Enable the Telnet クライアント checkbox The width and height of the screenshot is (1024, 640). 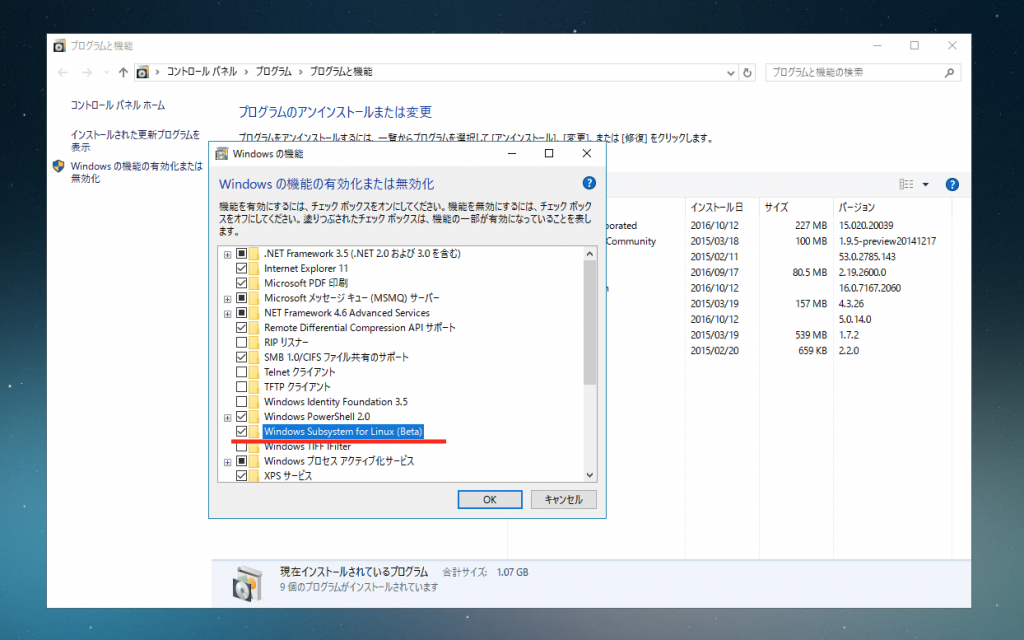[241, 372]
